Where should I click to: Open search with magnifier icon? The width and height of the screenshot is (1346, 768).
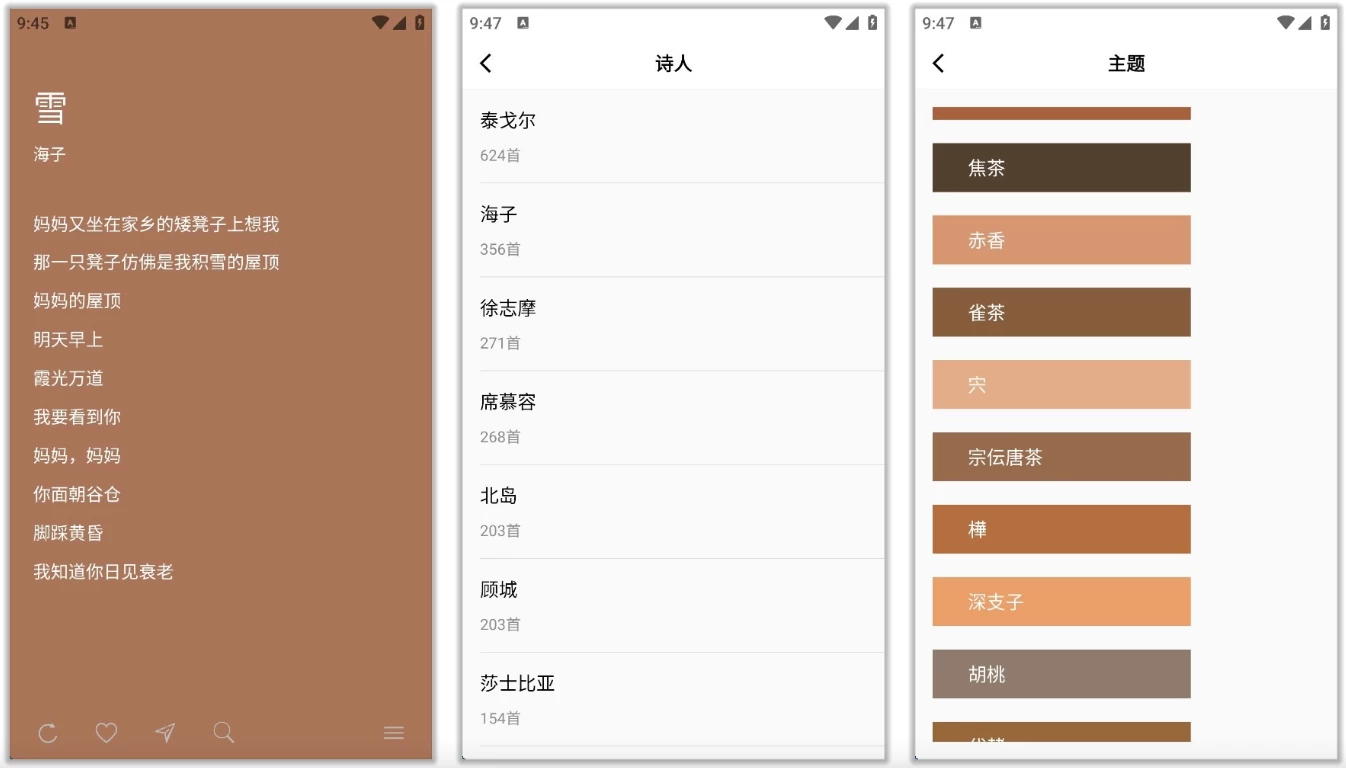click(x=224, y=734)
